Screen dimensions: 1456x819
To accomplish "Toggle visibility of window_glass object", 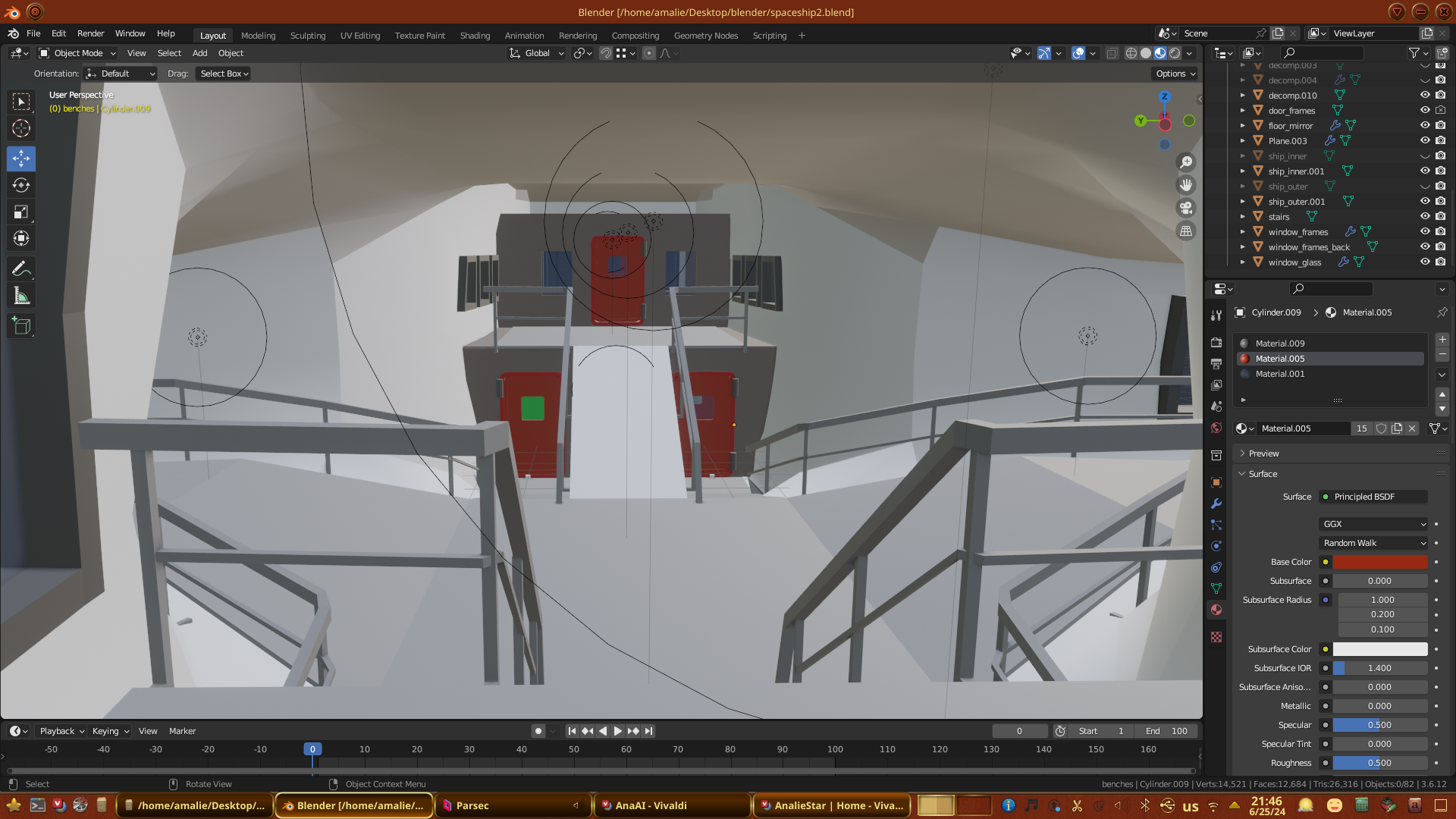I will [x=1425, y=262].
